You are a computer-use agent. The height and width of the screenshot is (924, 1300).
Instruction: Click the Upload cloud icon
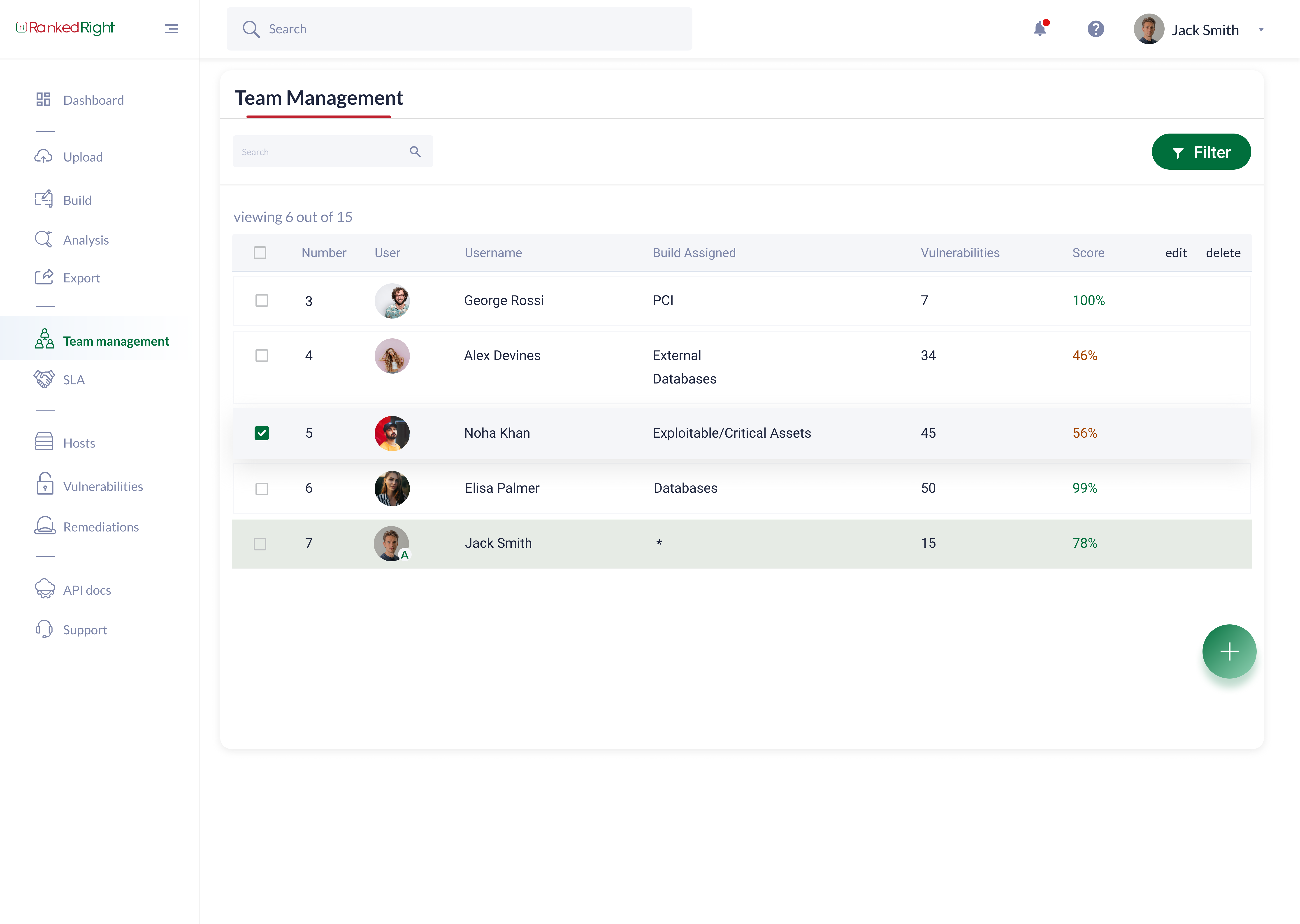(43, 157)
